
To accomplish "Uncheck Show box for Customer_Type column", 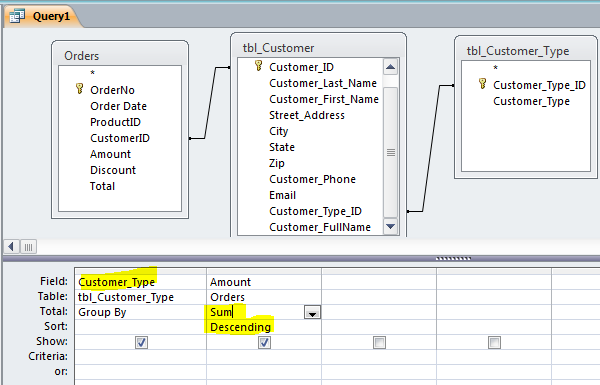I will coord(141,343).
